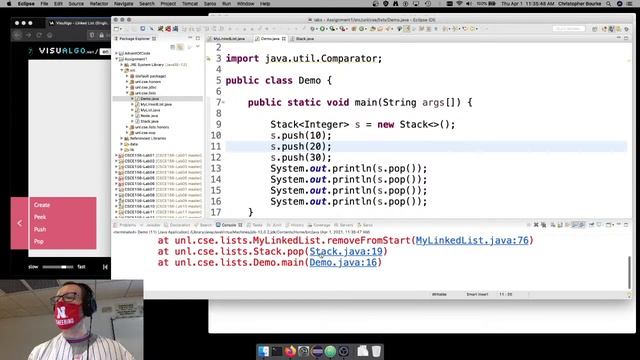Select the Demo.java editor tab
This screenshot has width=640, height=360.
[270, 39]
